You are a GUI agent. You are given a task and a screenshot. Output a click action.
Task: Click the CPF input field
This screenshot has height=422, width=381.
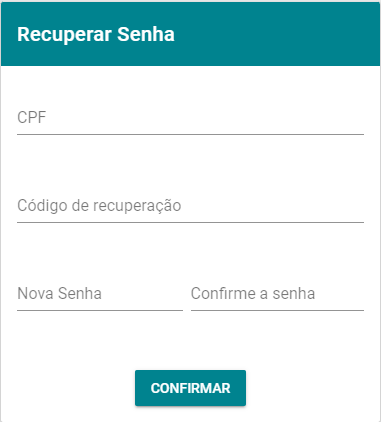[x=190, y=118]
